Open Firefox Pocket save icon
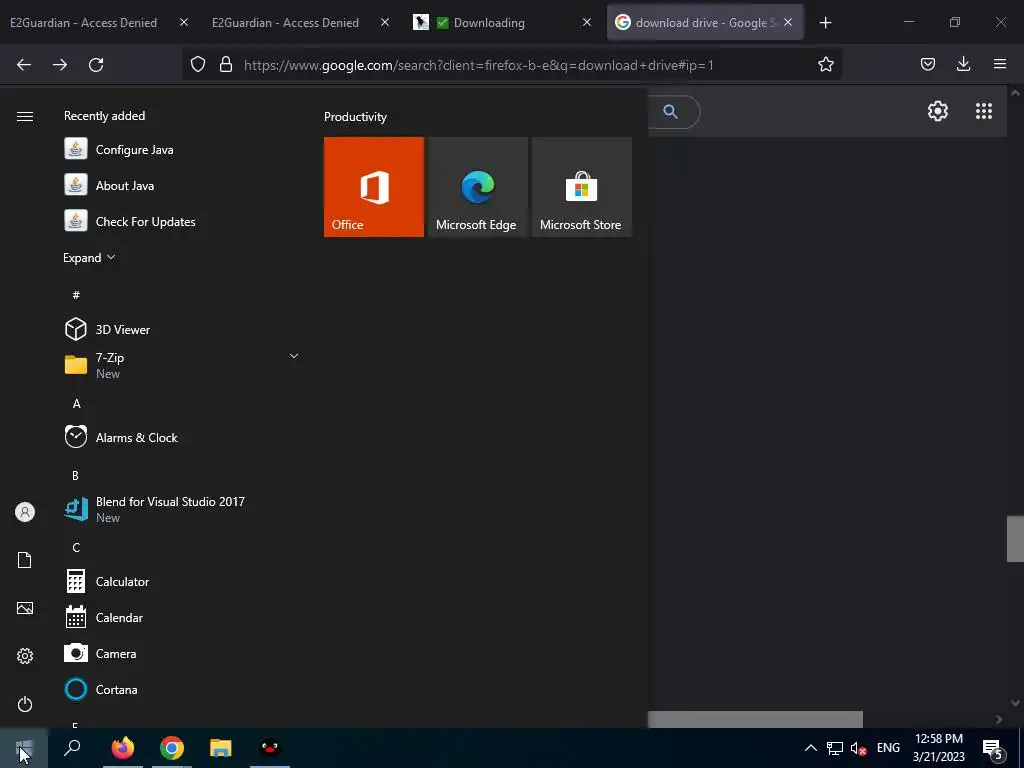This screenshot has width=1024, height=768. point(927,64)
